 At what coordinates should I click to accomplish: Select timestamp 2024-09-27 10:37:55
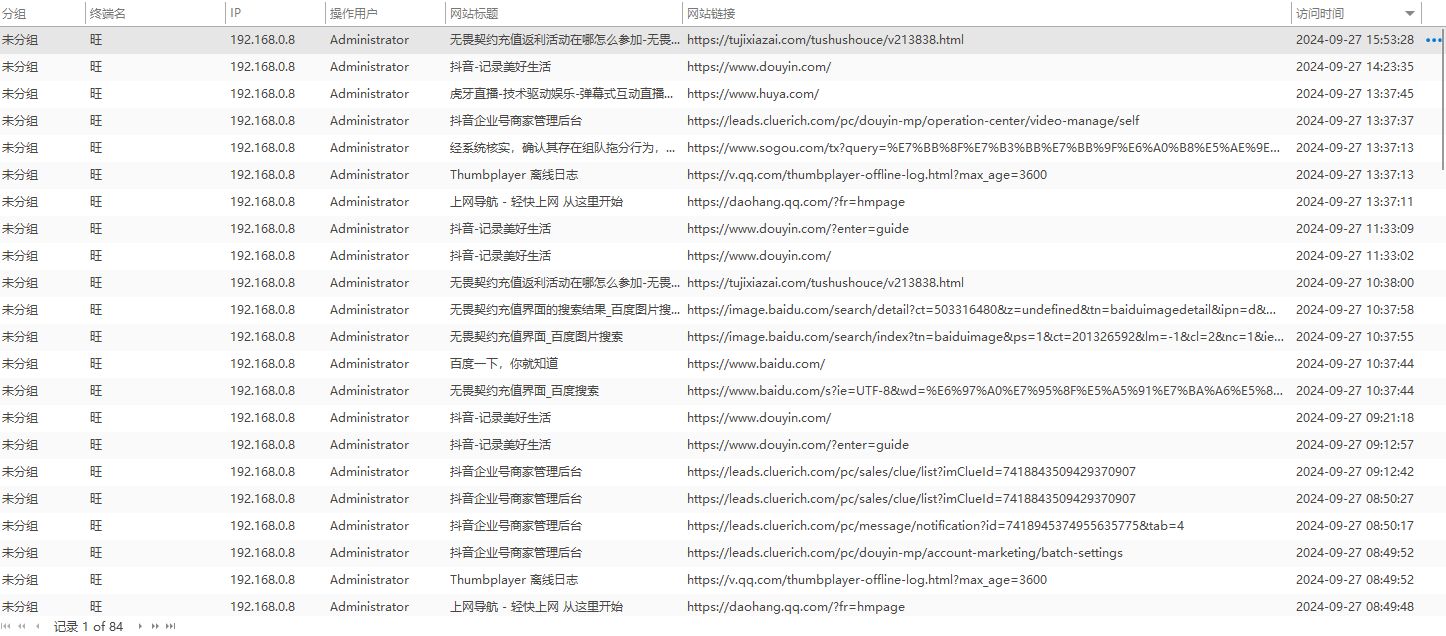tap(1355, 337)
